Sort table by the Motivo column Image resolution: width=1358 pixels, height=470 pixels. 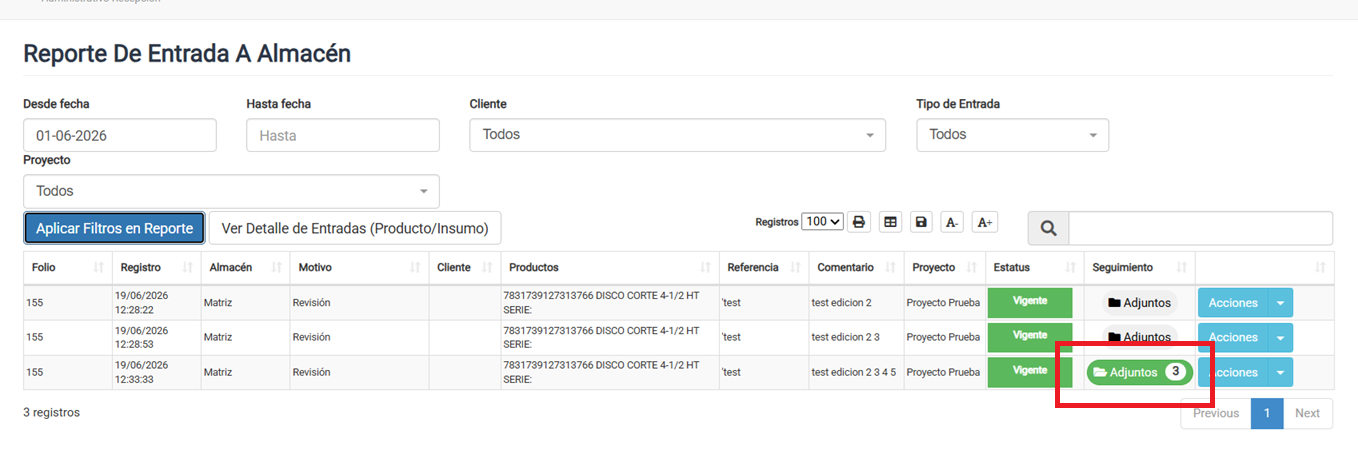point(357,268)
